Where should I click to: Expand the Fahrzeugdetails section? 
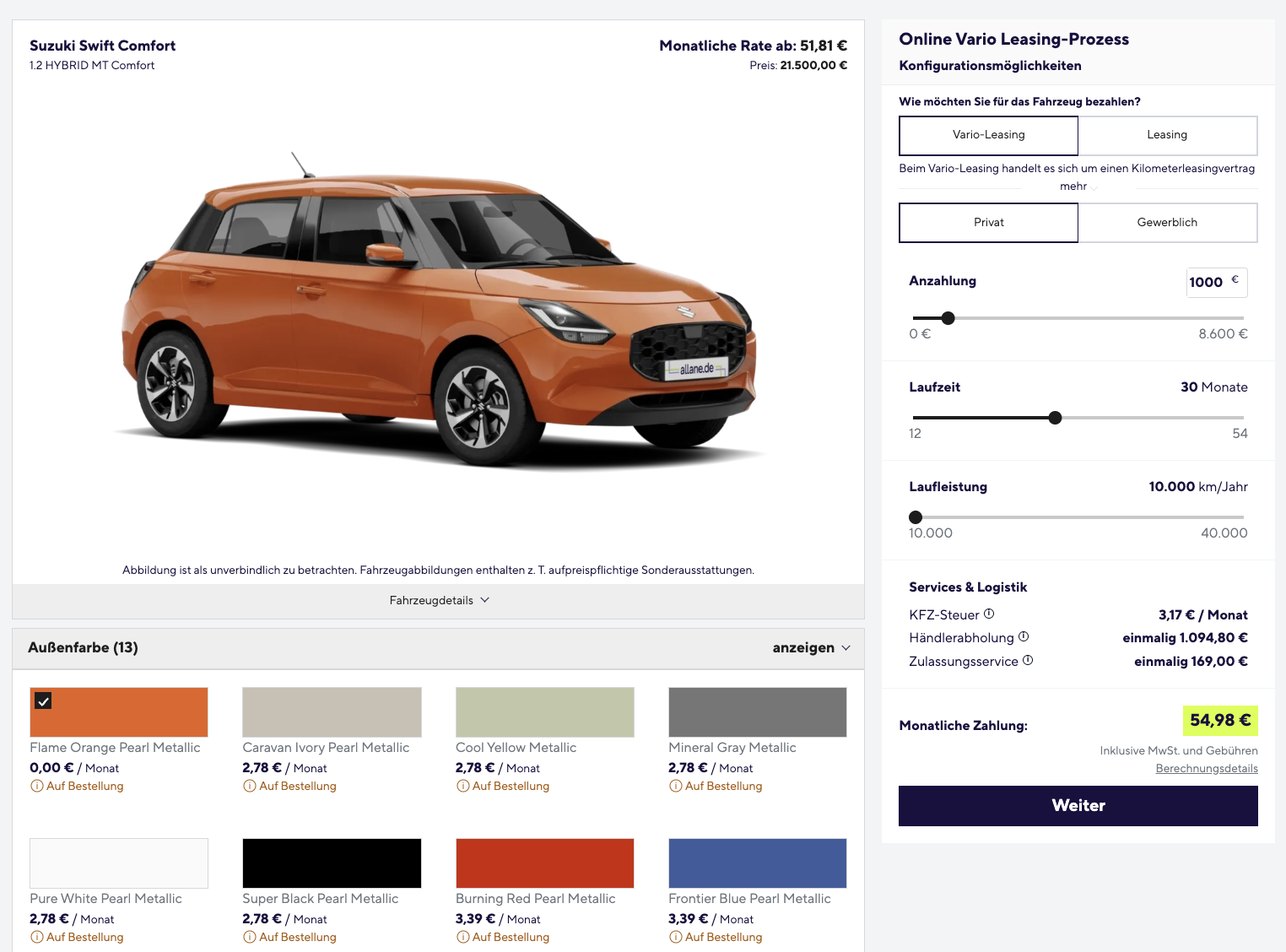pos(439,601)
